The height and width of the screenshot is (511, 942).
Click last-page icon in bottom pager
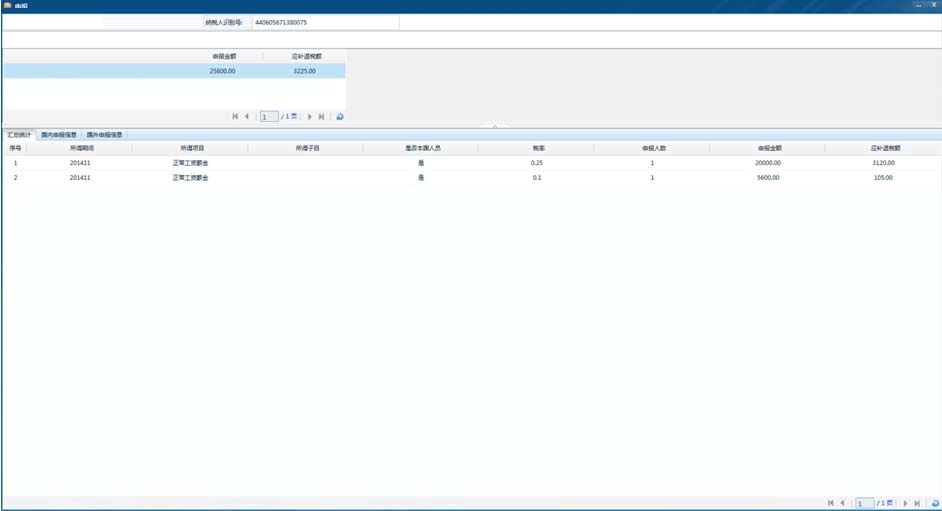[918, 503]
